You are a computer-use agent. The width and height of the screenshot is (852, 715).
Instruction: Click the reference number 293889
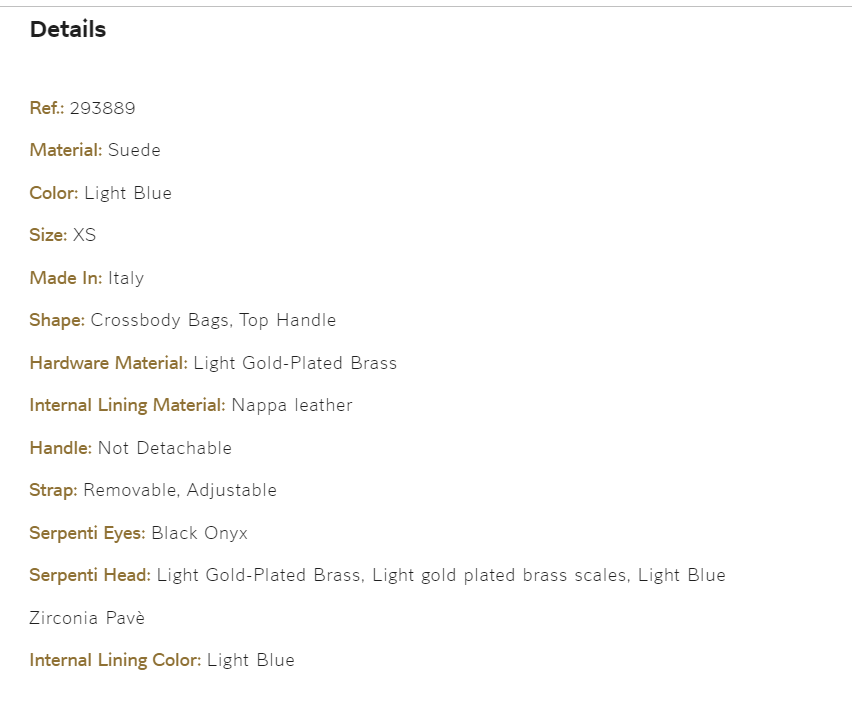(102, 108)
